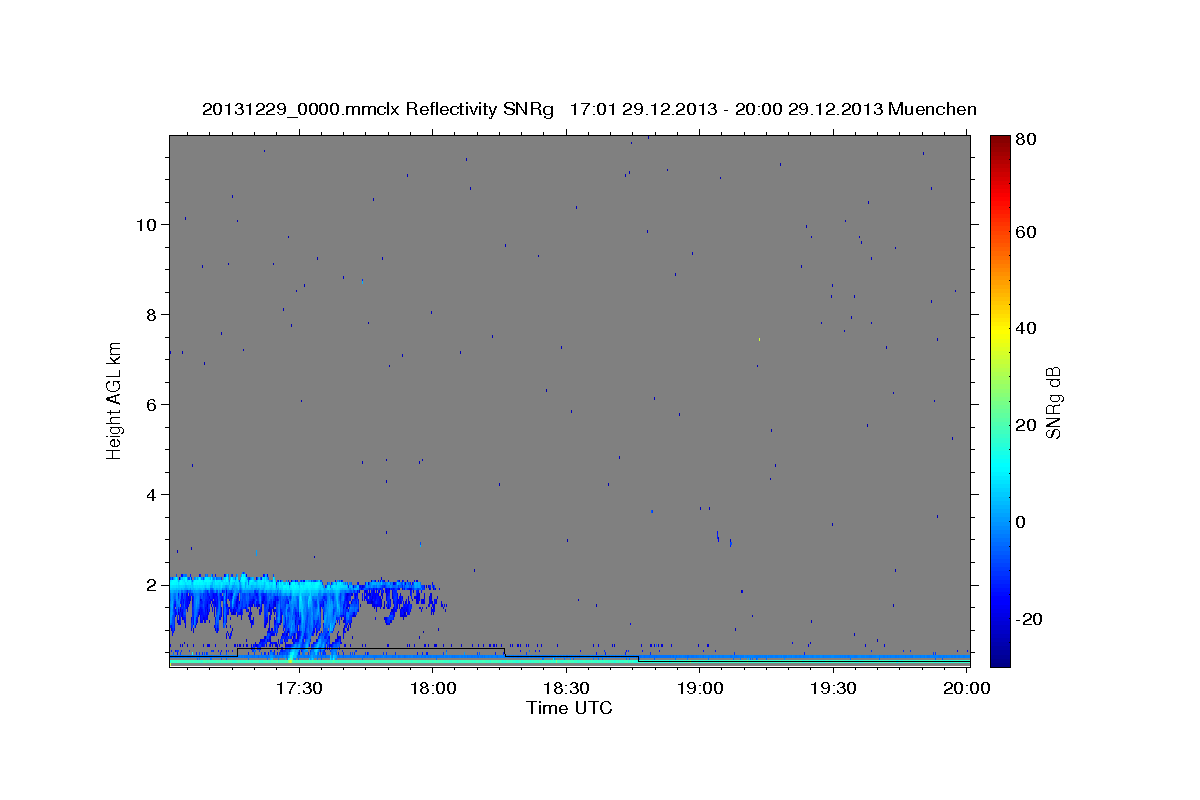Click the colorbar value 20
The width and height of the screenshot is (1200, 800).
[x=1026, y=425]
